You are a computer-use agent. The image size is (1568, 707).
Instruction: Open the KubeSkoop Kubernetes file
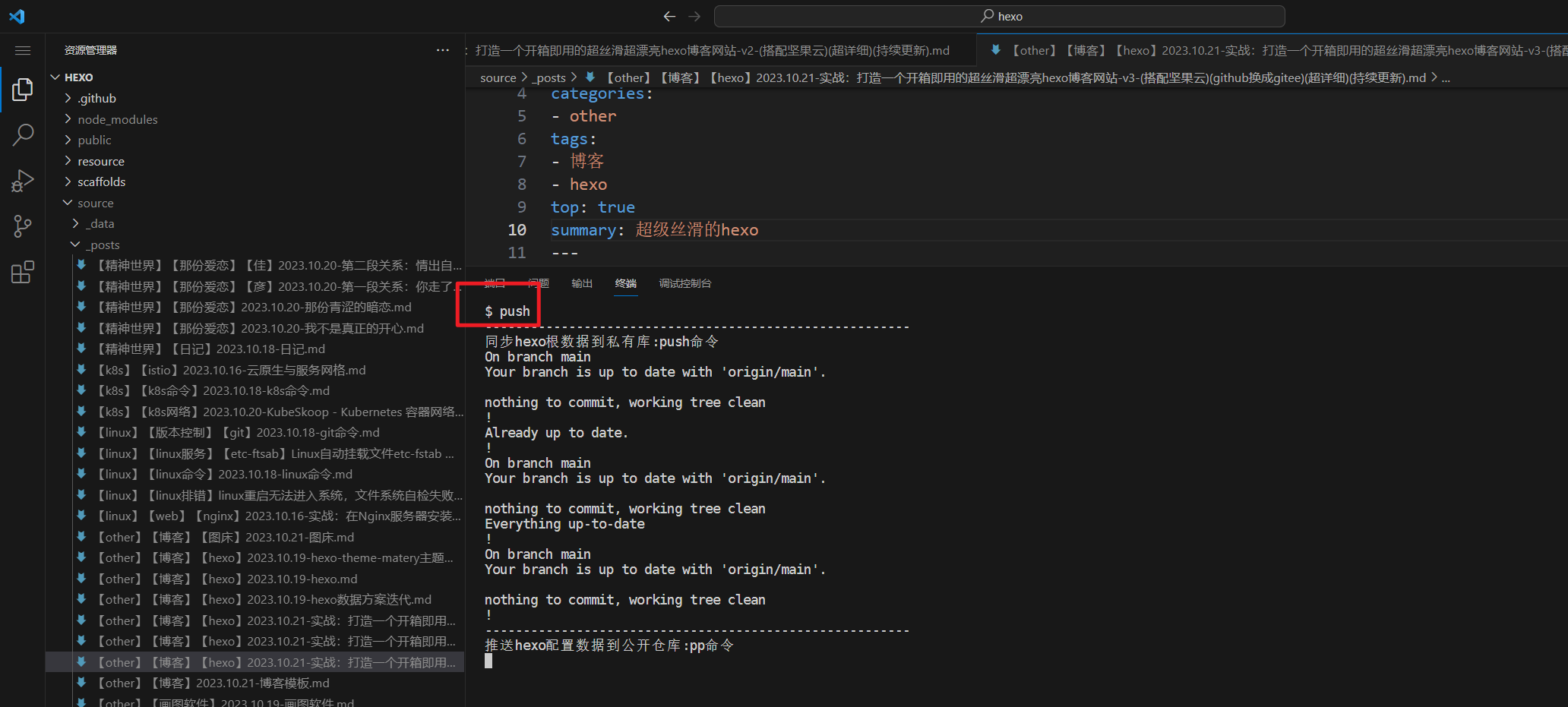(x=255, y=412)
